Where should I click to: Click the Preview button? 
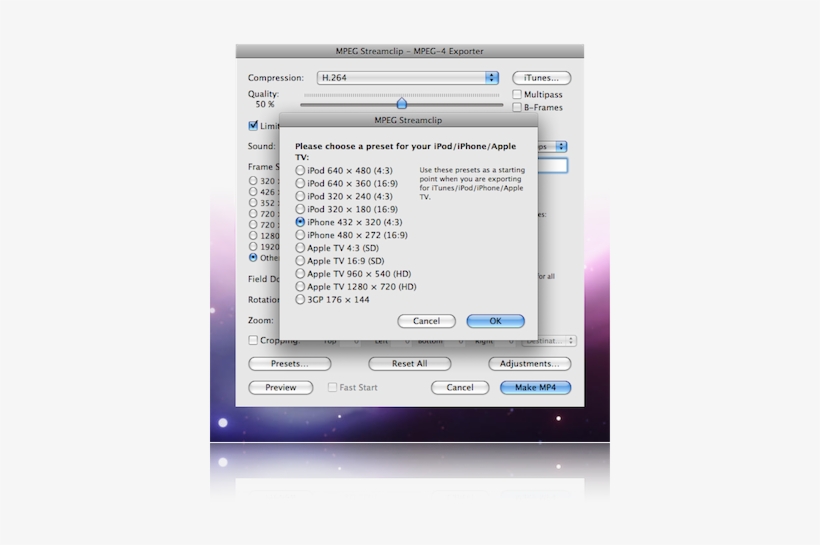[281, 388]
